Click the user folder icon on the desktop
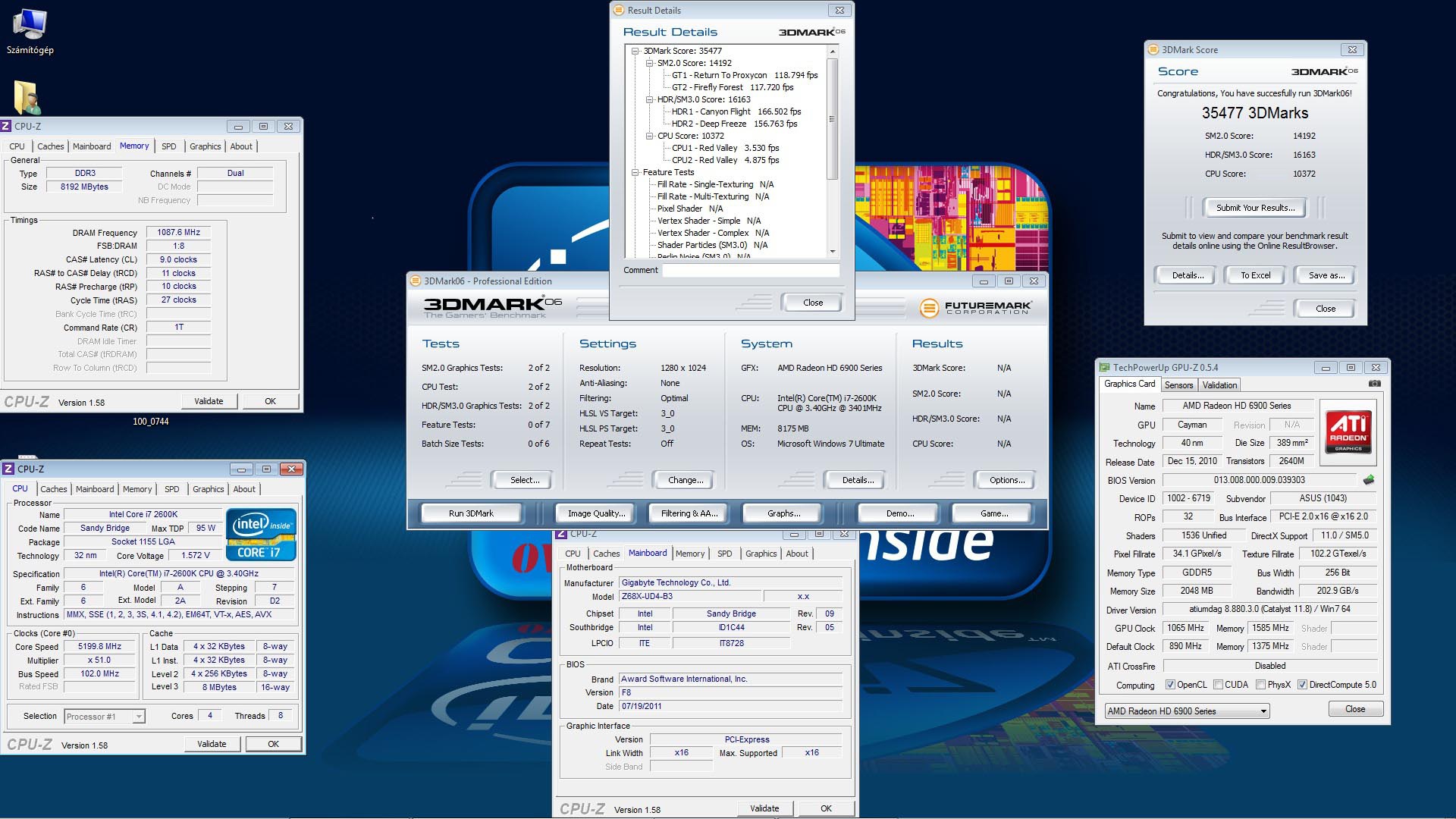Viewport: 1456px width, 819px height. tap(27, 97)
